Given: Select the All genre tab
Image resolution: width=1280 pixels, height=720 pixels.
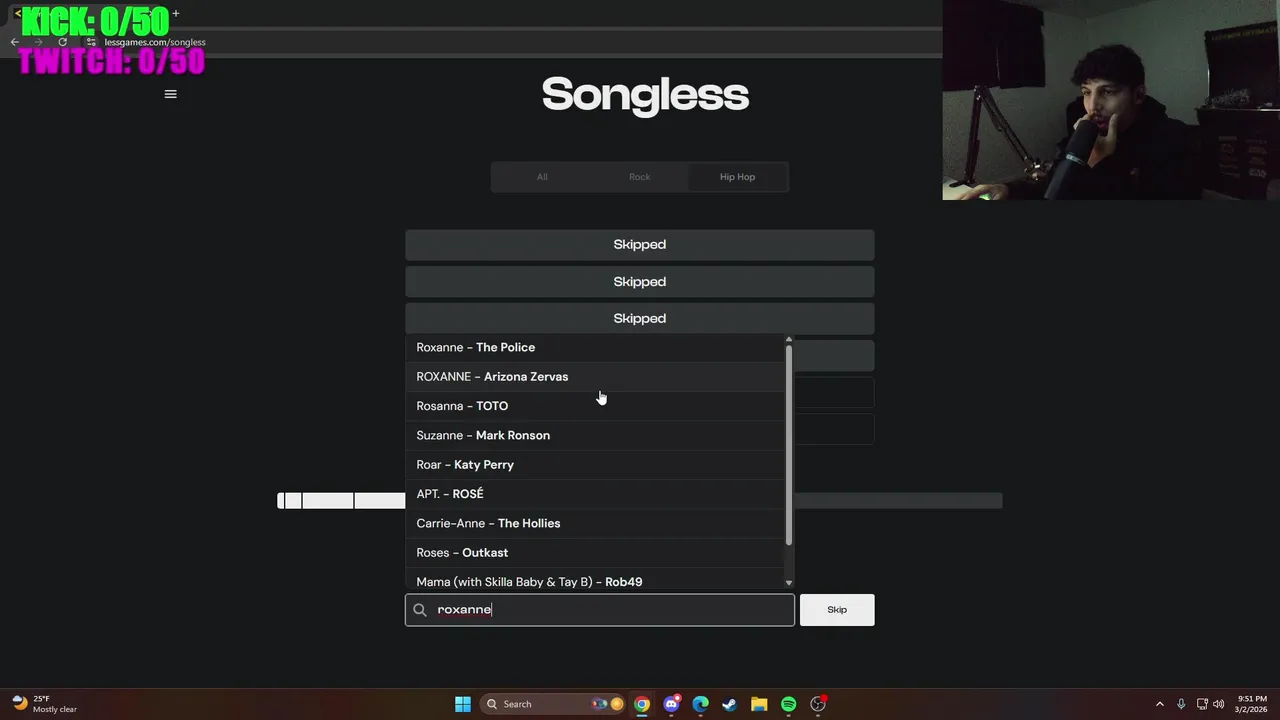Looking at the screenshot, I should (x=542, y=177).
